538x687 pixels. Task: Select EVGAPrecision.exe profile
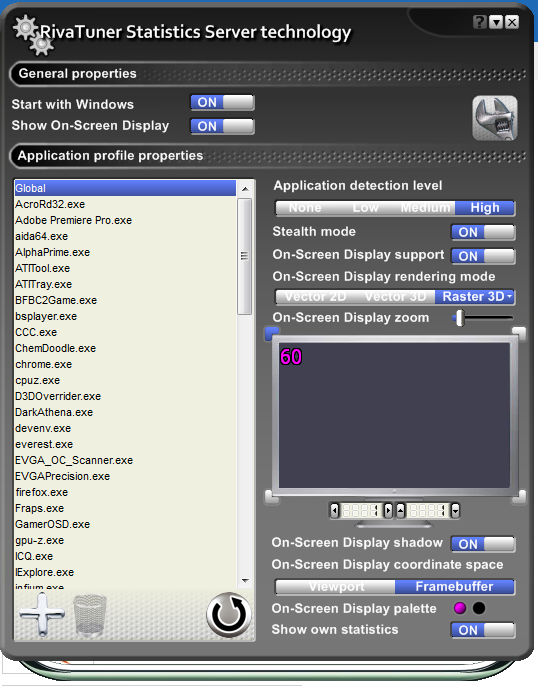coord(125,476)
